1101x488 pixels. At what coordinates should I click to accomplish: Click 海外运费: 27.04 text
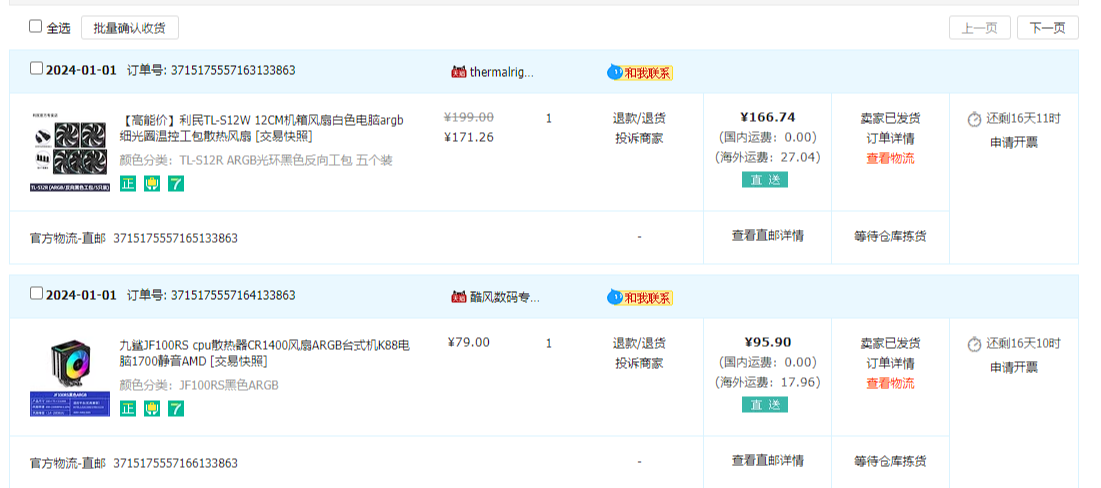click(x=767, y=157)
